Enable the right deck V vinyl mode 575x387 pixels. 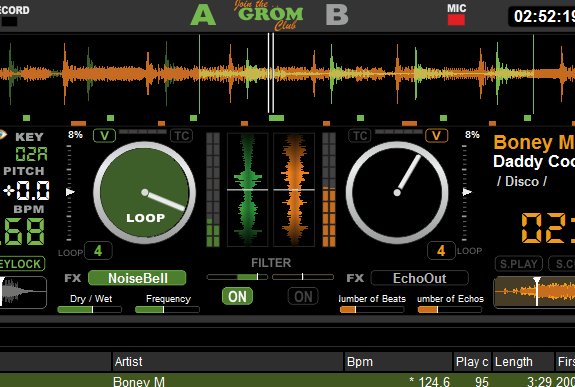[x=436, y=136]
